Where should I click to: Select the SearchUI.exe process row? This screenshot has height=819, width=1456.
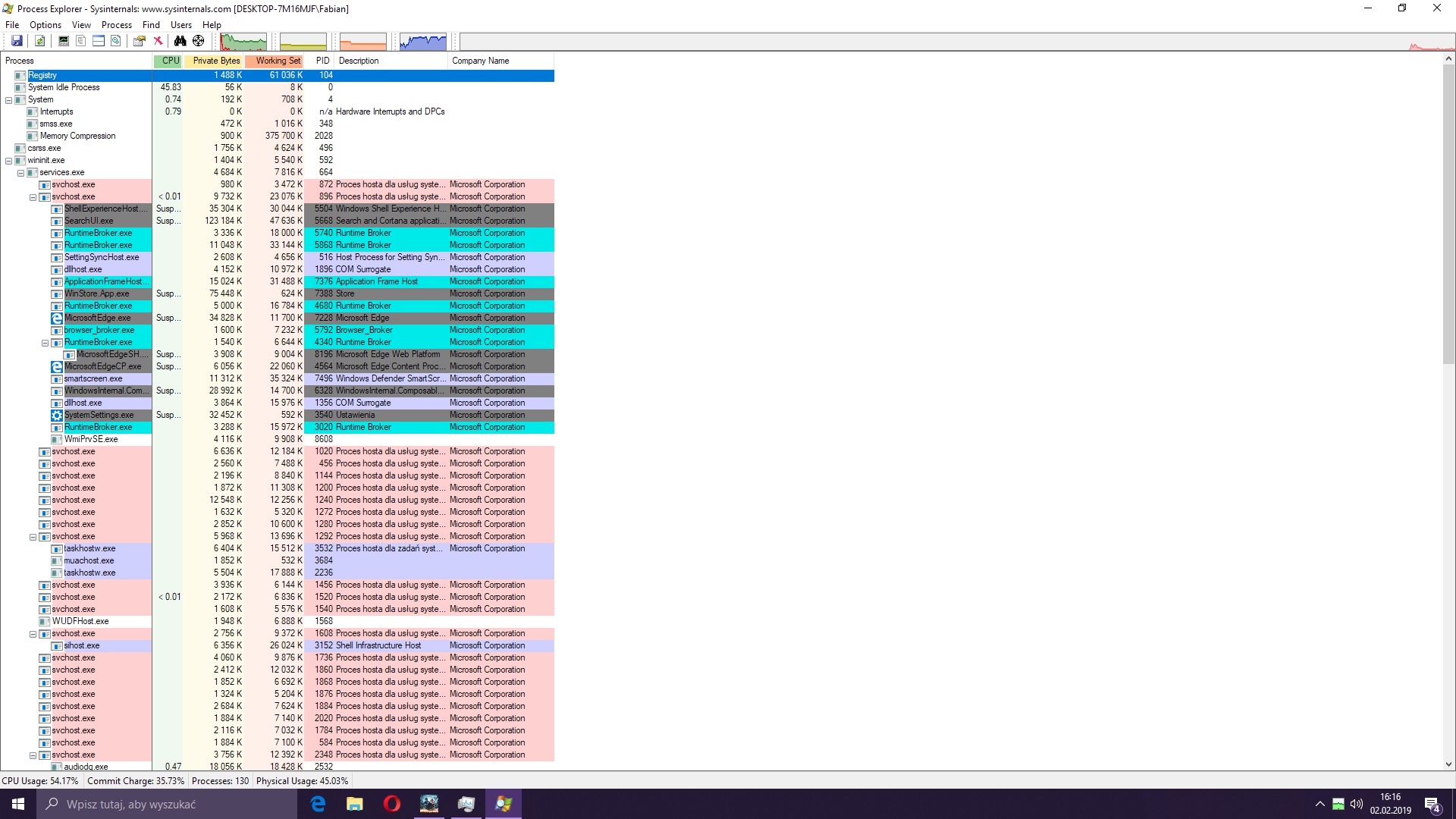277,221
